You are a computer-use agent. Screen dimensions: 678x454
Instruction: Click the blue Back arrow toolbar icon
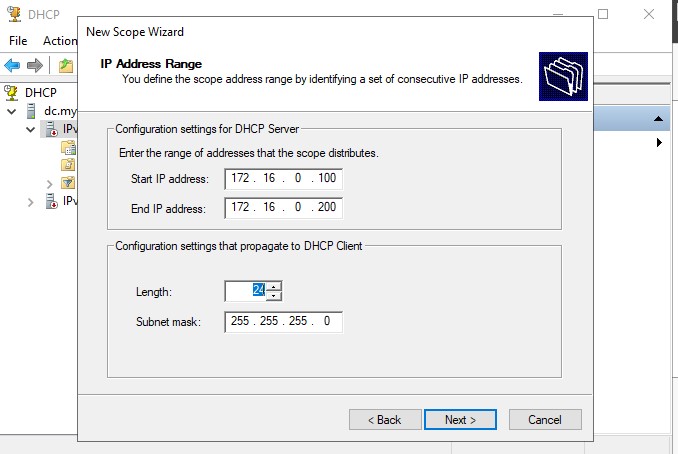tap(12, 65)
